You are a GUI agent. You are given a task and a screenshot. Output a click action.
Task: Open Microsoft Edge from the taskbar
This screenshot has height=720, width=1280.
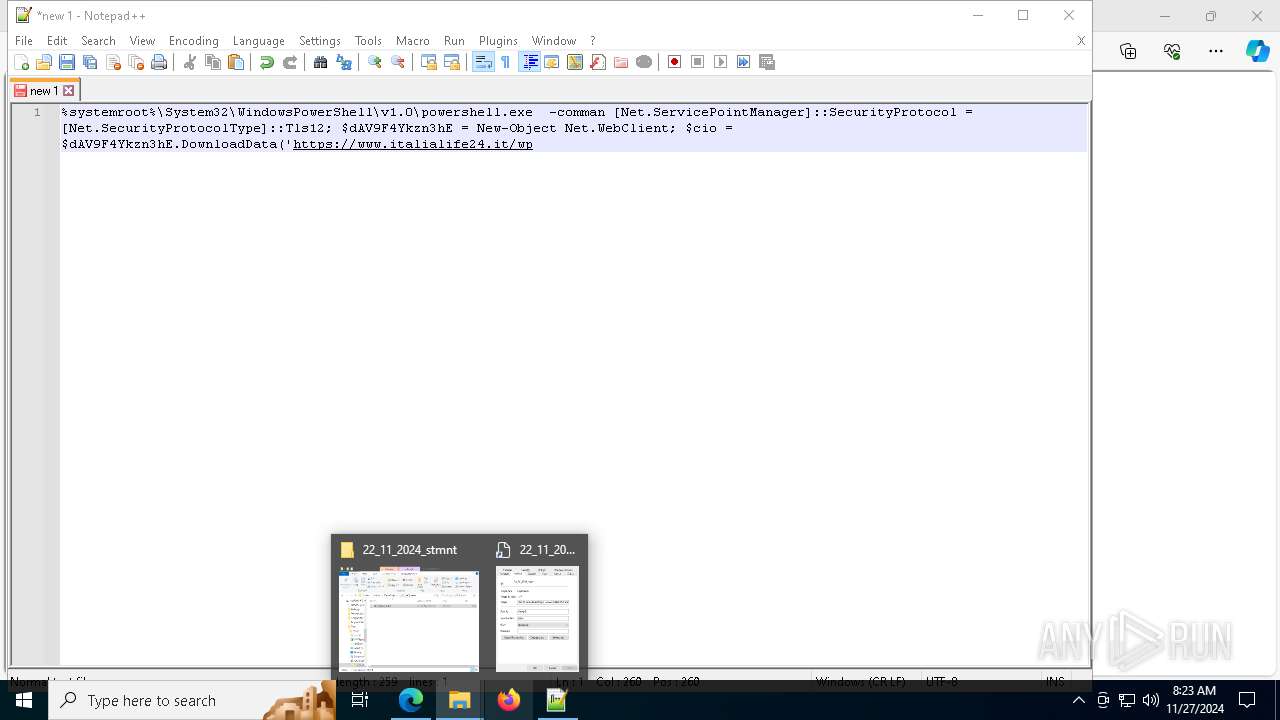pyautogui.click(x=411, y=700)
